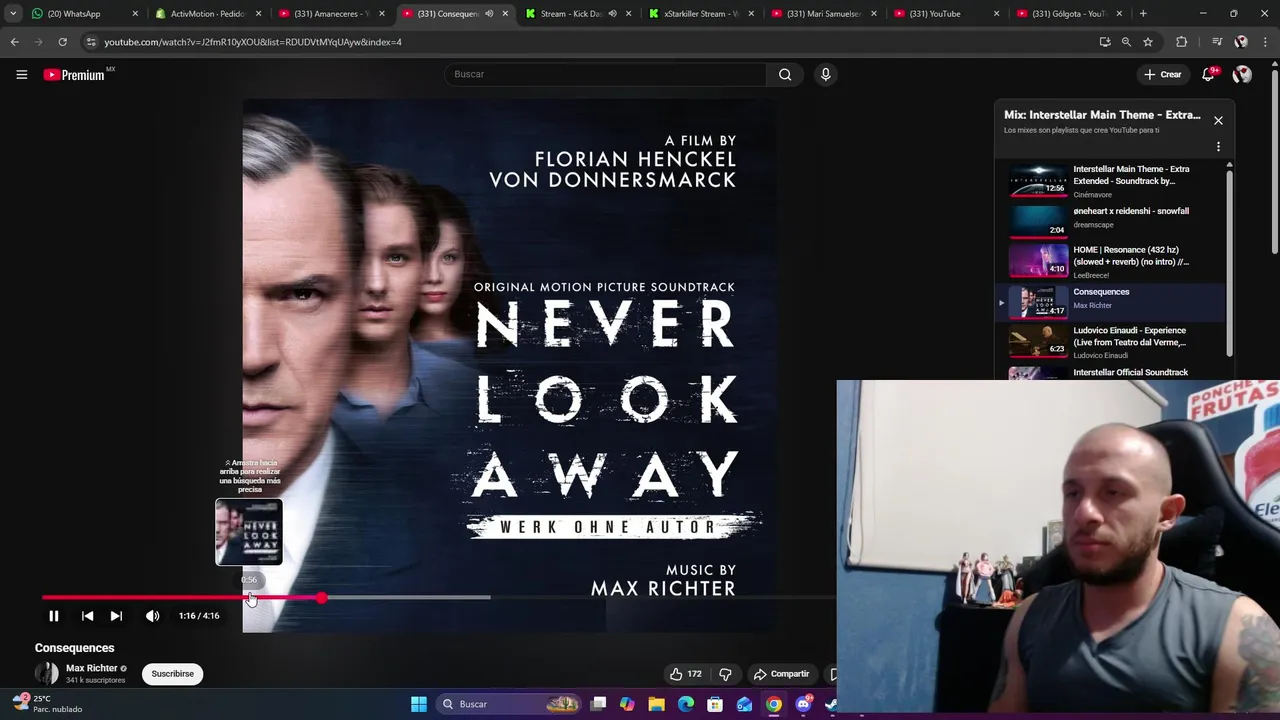Click the search magnifier button
The width and height of the screenshot is (1280, 720).
(785, 74)
